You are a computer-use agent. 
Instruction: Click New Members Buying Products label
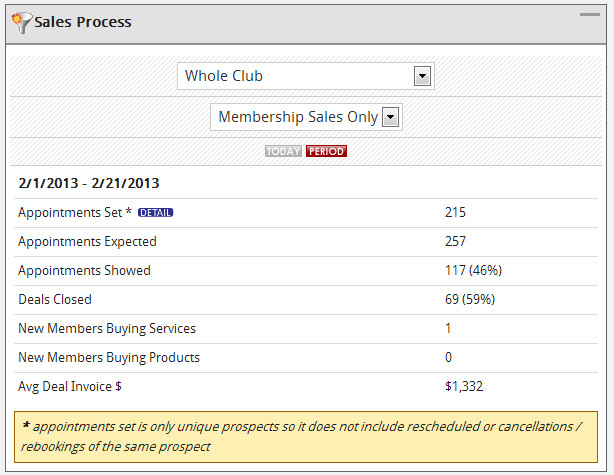point(109,357)
